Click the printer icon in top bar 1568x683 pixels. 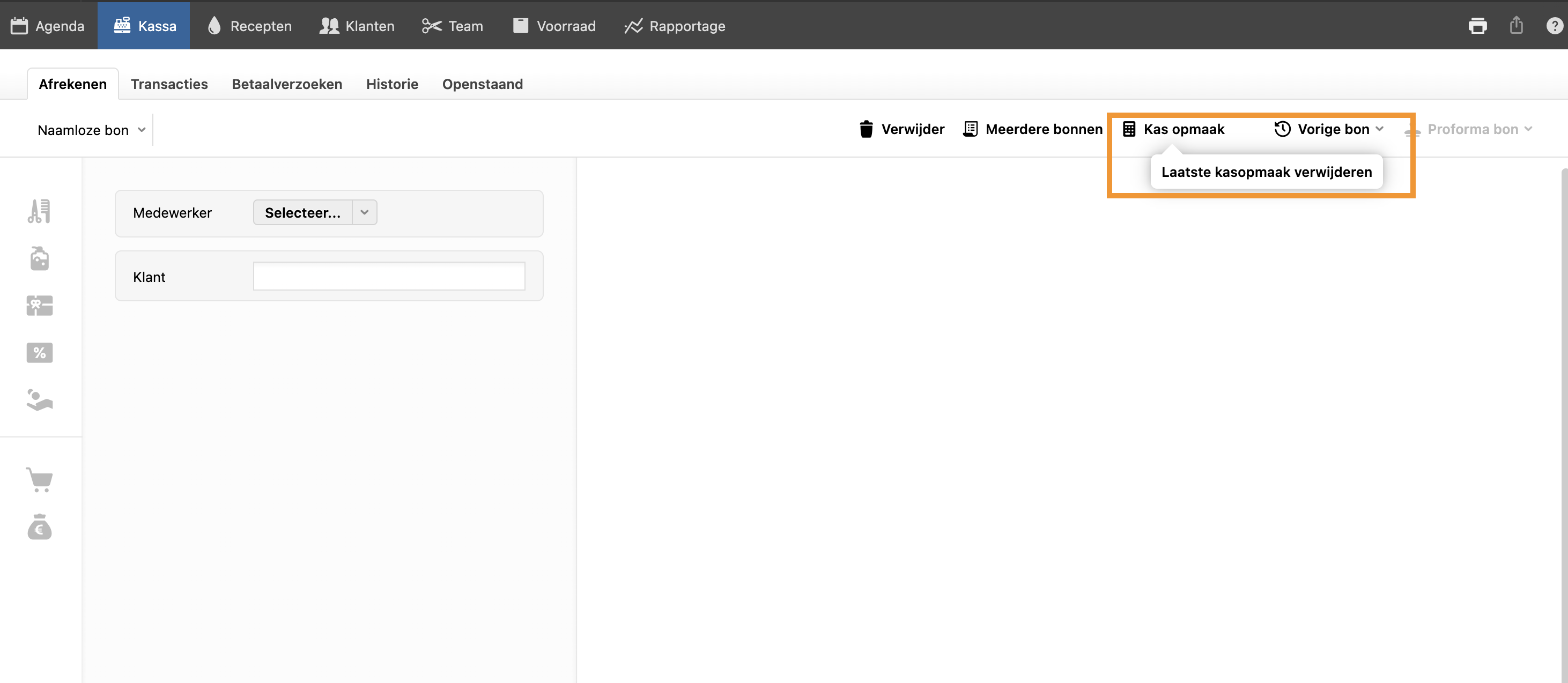pos(1477,26)
